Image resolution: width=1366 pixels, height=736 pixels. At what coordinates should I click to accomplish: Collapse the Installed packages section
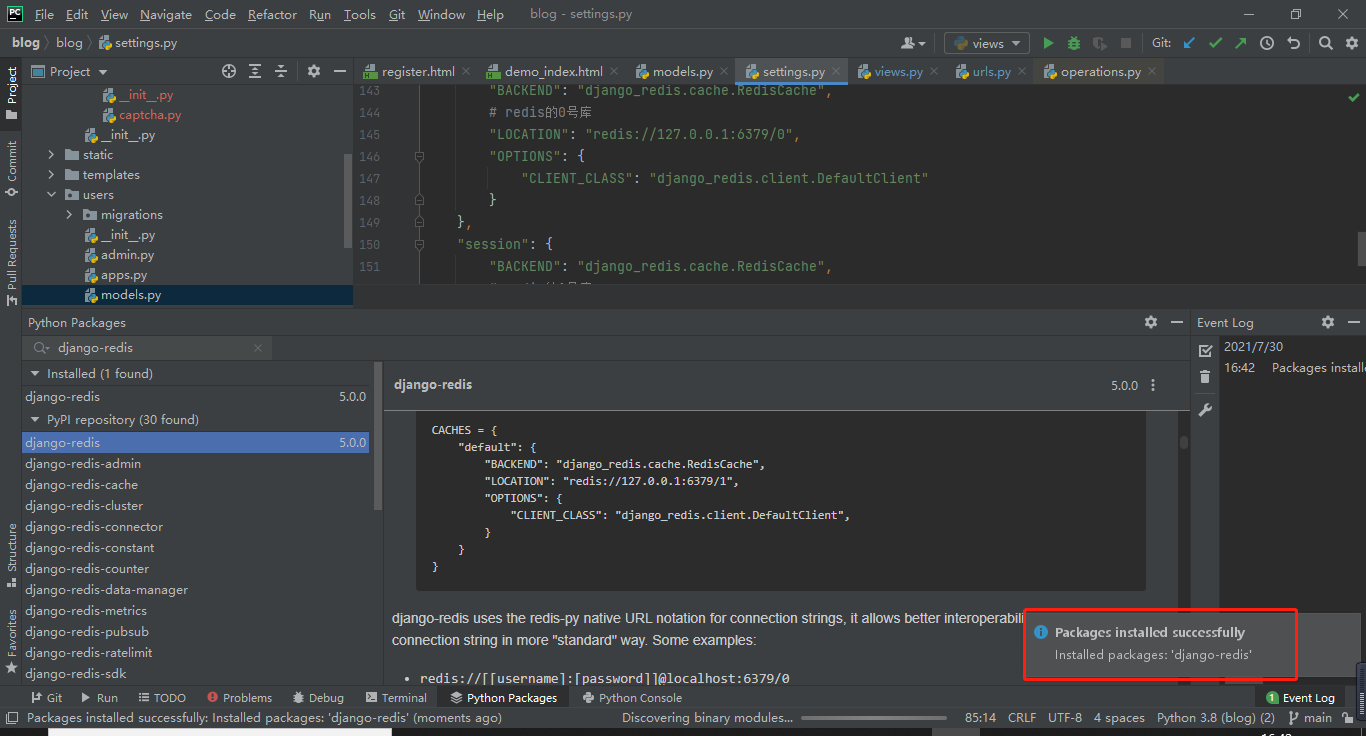35,373
